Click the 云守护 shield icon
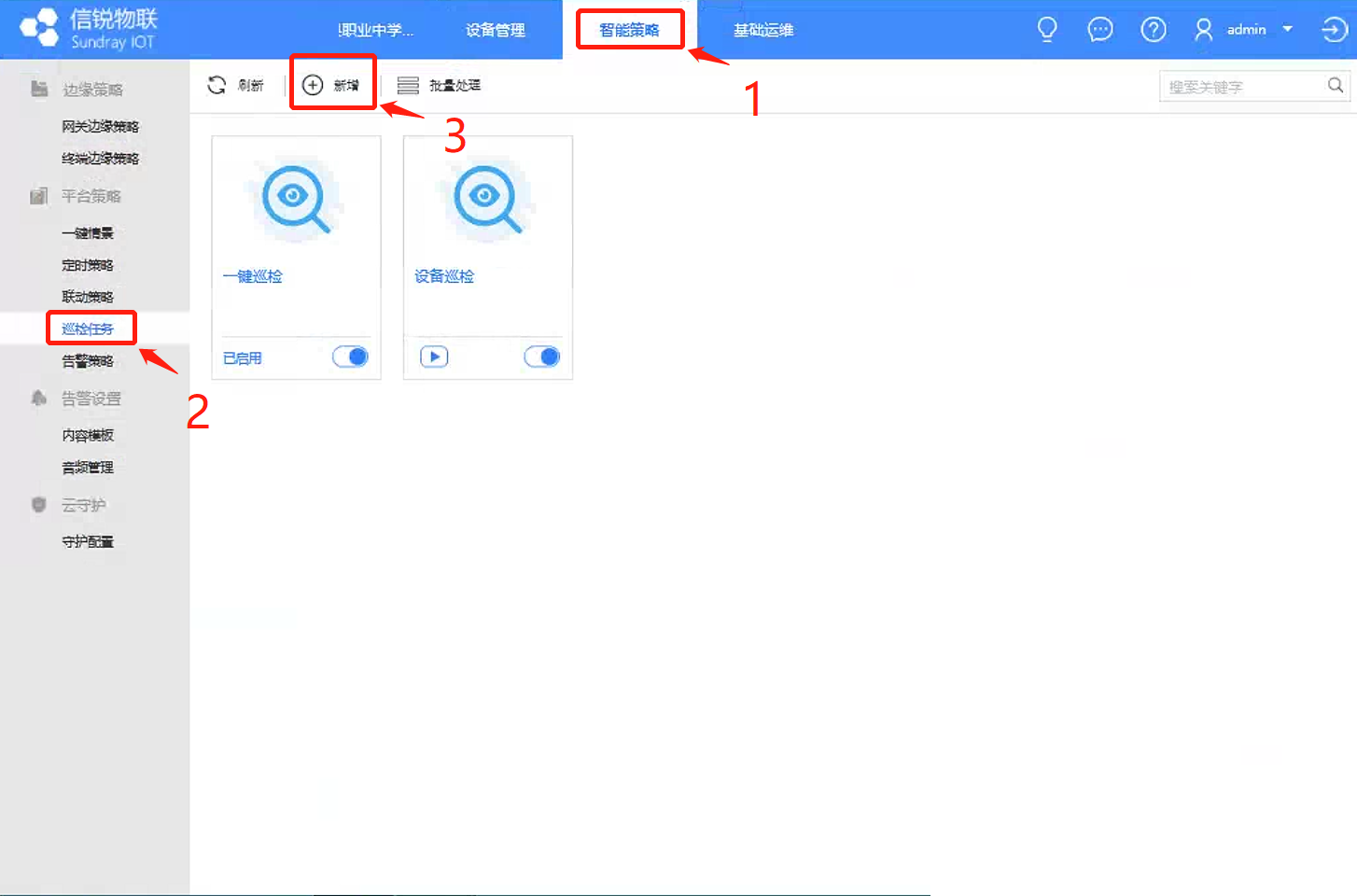Viewport: 1357px width, 896px height. (38, 504)
